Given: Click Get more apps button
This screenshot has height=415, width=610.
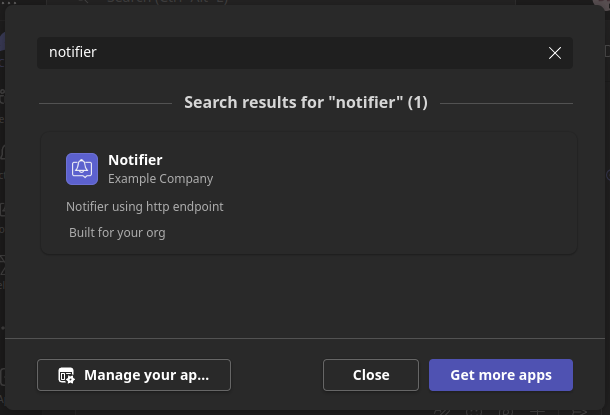Looking at the screenshot, I should (x=500, y=375).
